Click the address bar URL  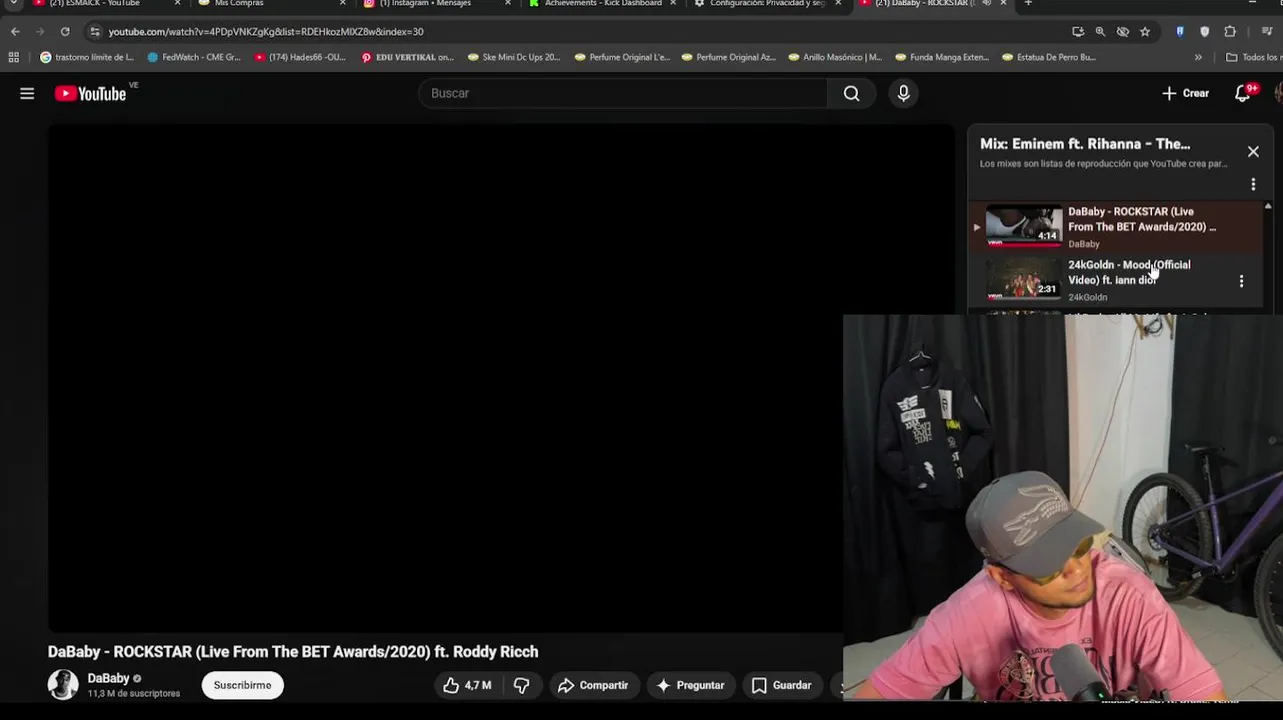pos(266,31)
